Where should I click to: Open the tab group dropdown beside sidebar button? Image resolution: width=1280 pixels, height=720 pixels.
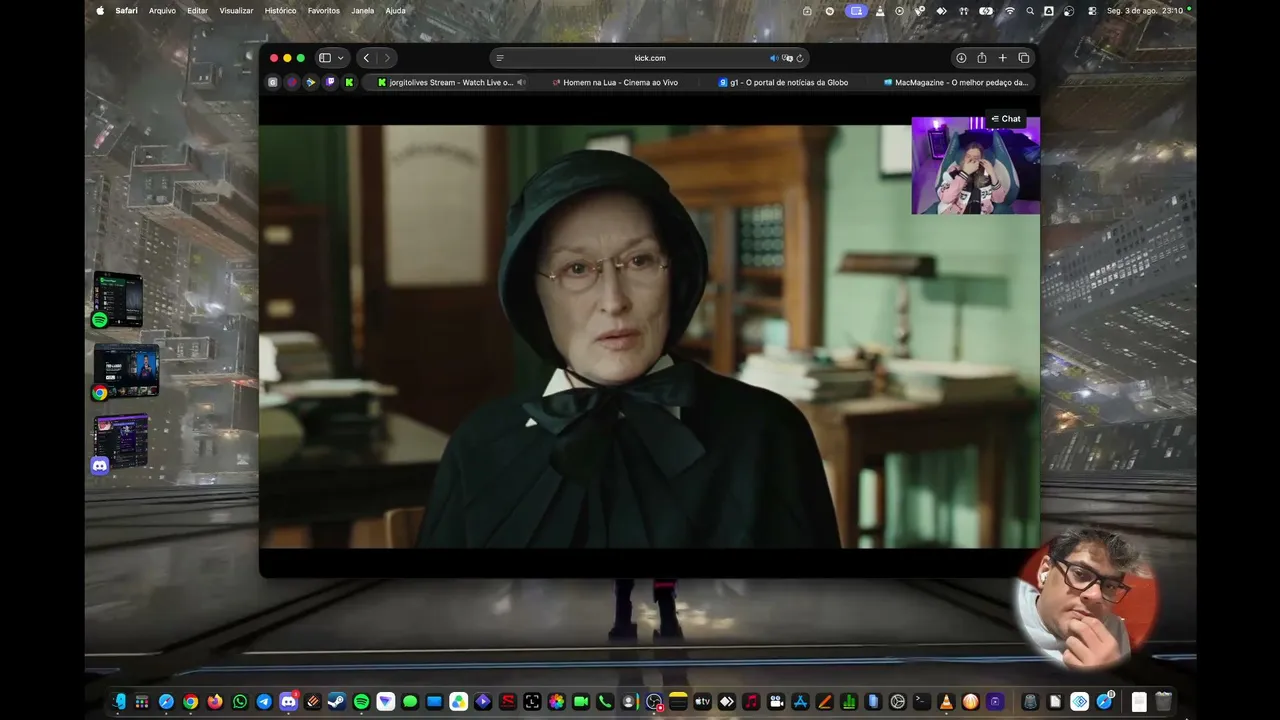point(341,58)
